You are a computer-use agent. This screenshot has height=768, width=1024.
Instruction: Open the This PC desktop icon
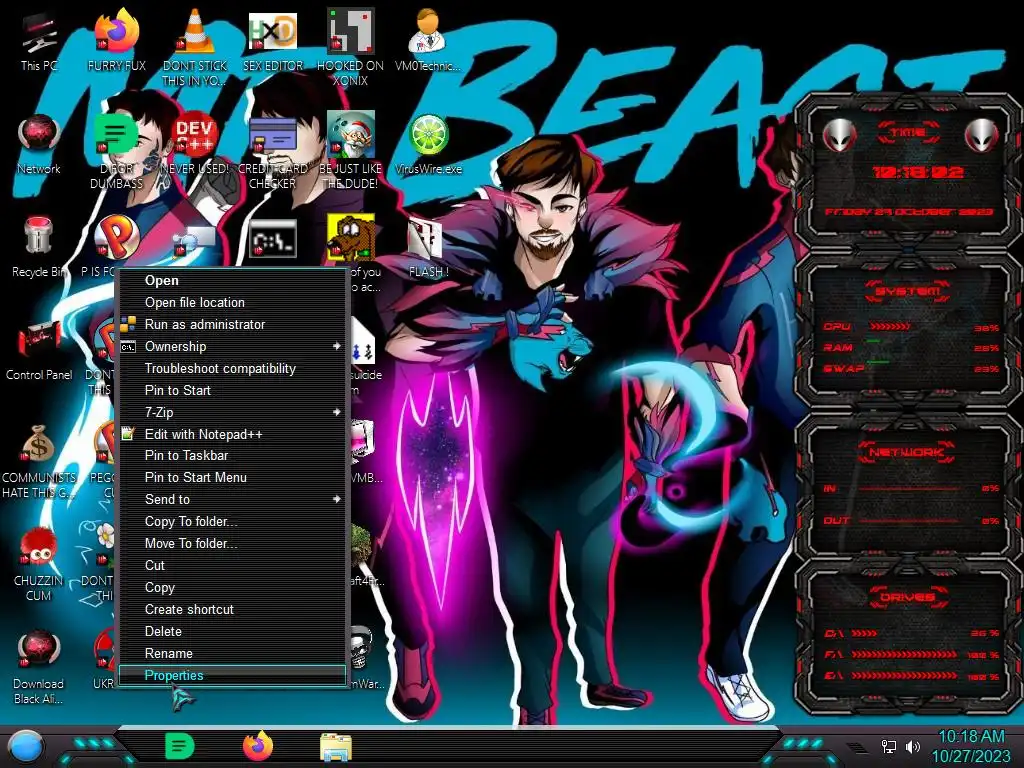pos(39,41)
